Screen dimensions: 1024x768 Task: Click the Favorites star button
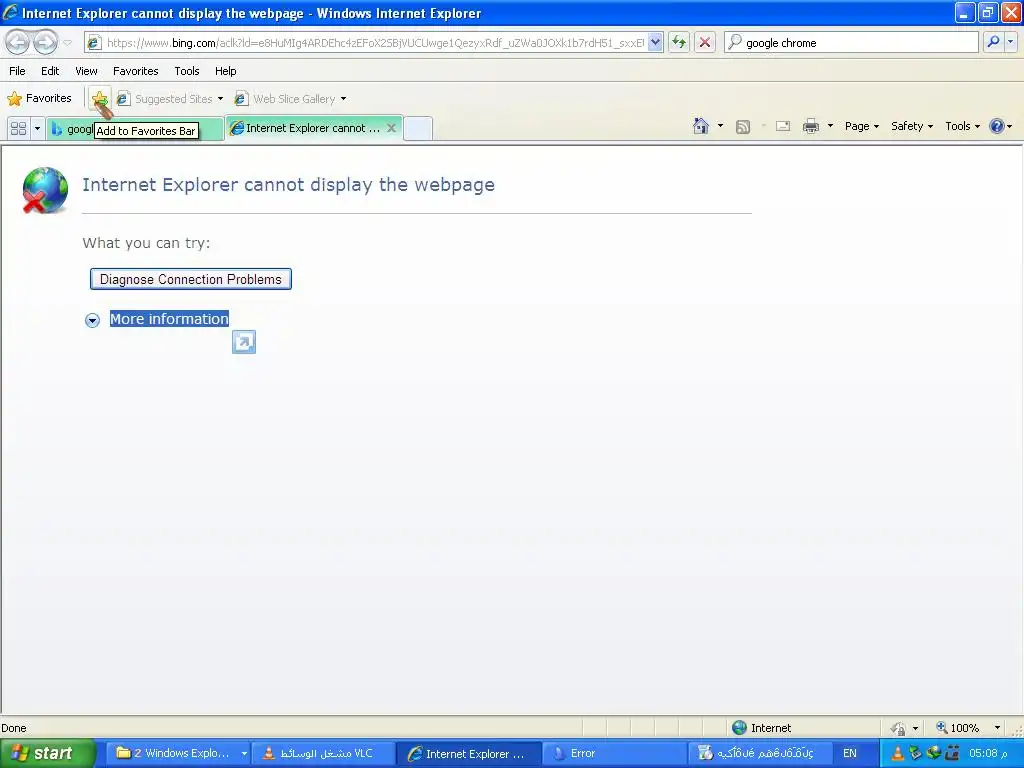(x=40, y=98)
